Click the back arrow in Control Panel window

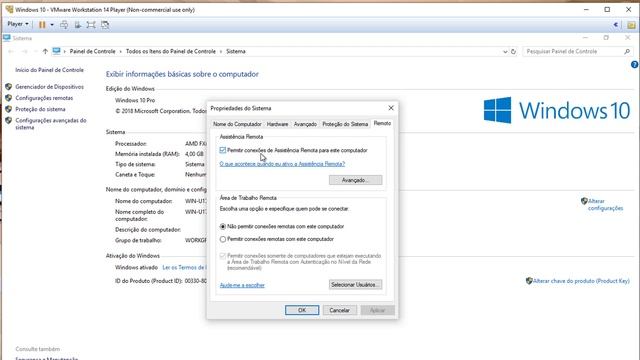[x=11, y=51]
